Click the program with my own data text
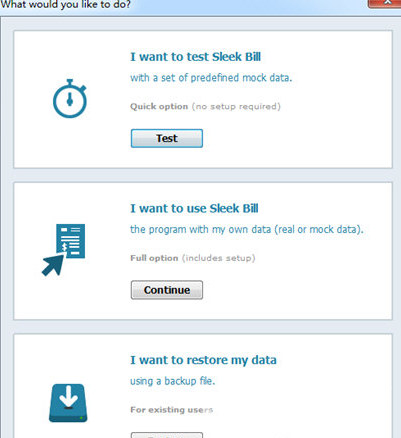Image resolution: width=401 pixels, height=438 pixels. click(247, 229)
